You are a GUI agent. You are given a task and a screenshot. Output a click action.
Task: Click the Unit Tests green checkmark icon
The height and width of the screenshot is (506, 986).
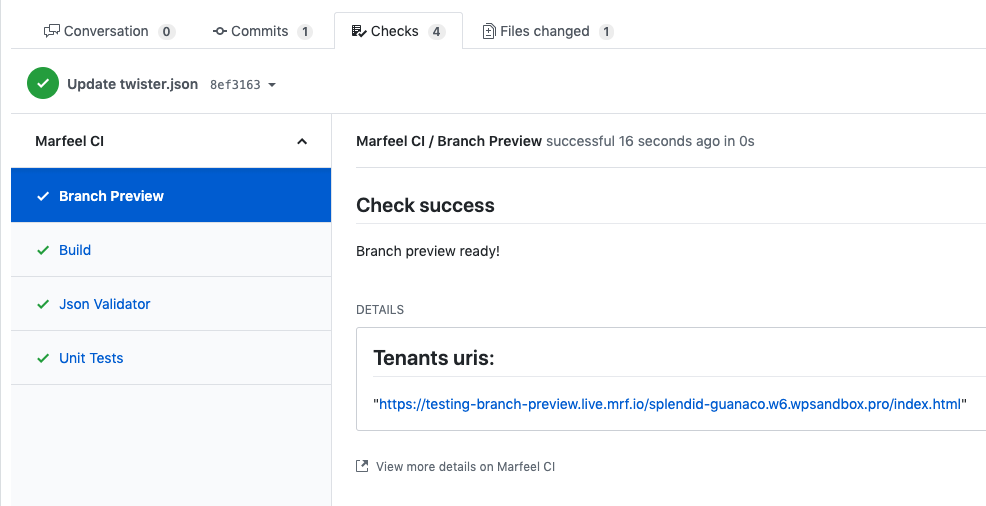[x=43, y=358]
